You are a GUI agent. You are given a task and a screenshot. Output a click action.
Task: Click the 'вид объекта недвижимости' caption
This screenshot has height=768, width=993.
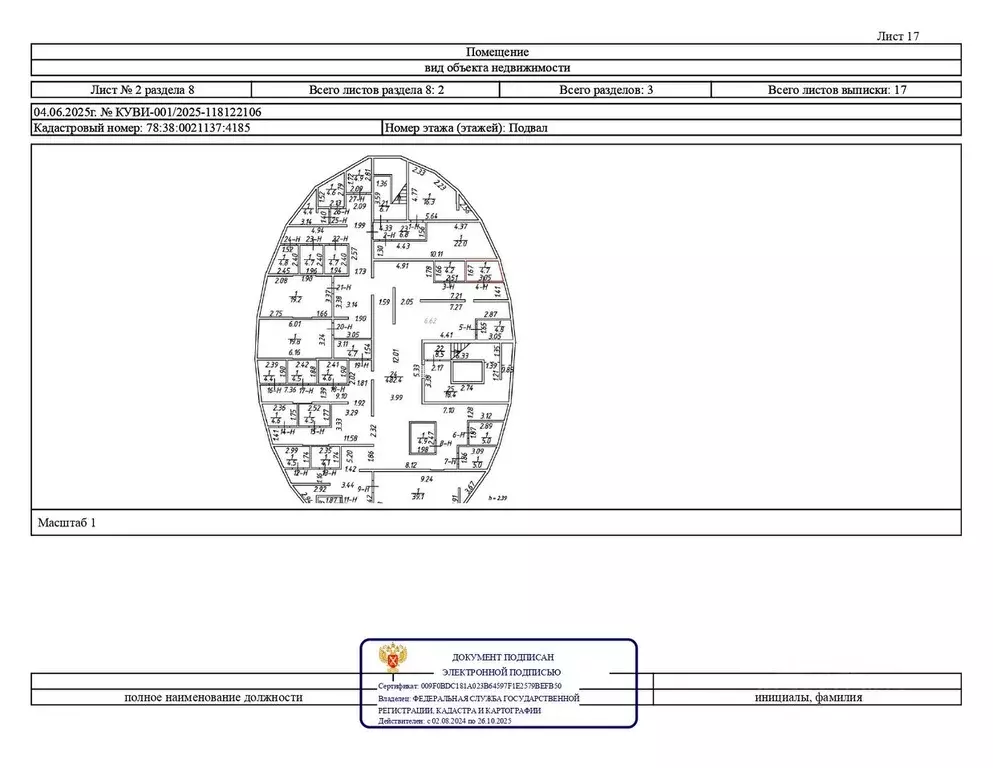[x=497, y=68]
